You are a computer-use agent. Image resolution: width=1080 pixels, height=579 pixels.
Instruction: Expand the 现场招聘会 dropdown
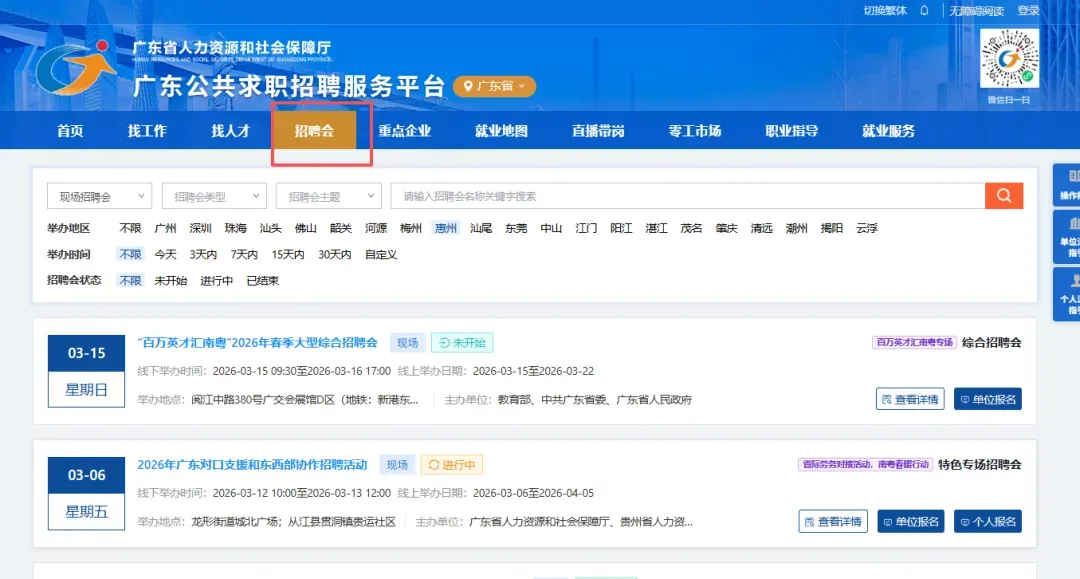click(x=99, y=196)
